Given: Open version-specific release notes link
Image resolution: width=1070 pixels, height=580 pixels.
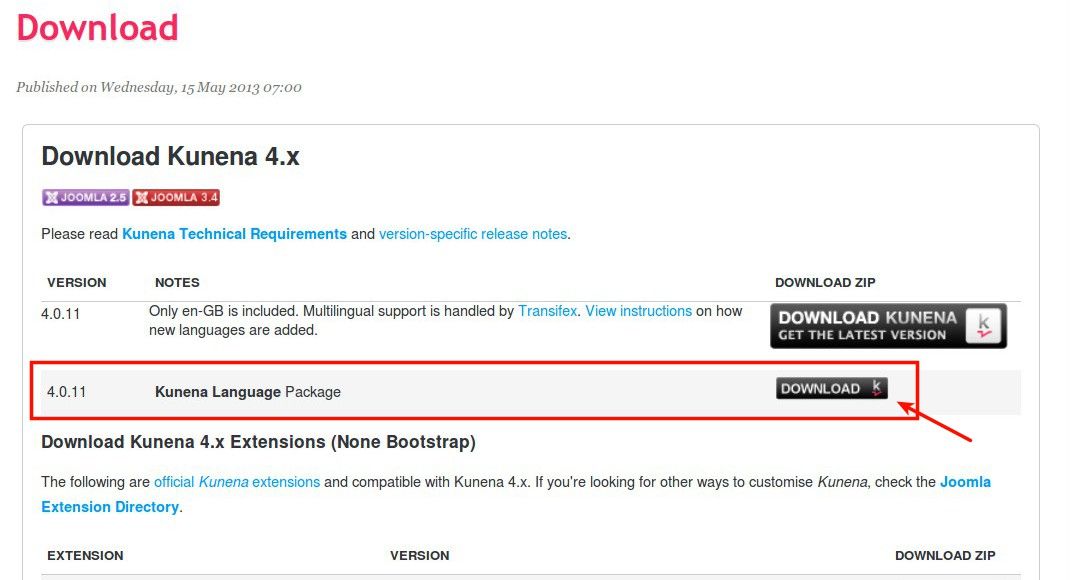Looking at the screenshot, I should (x=473, y=234).
